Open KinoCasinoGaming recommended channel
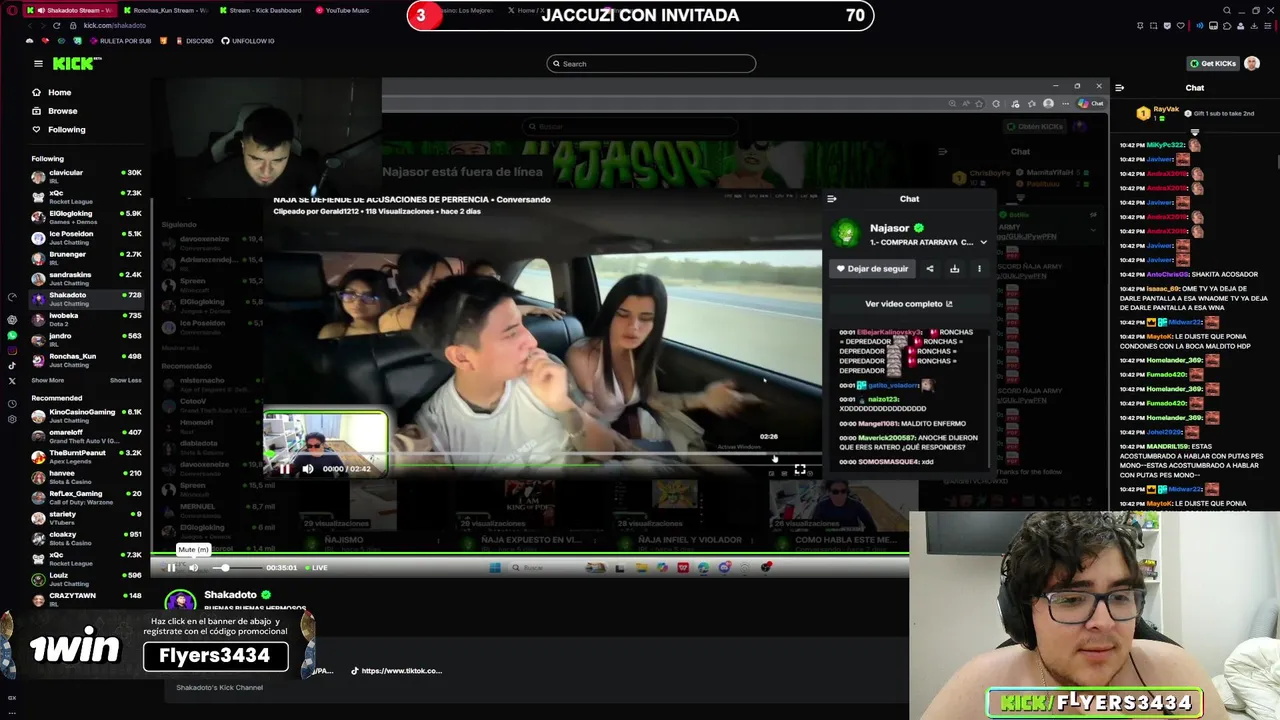Image resolution: width=1280 pixels, height=720 pixels. point(86,415)
